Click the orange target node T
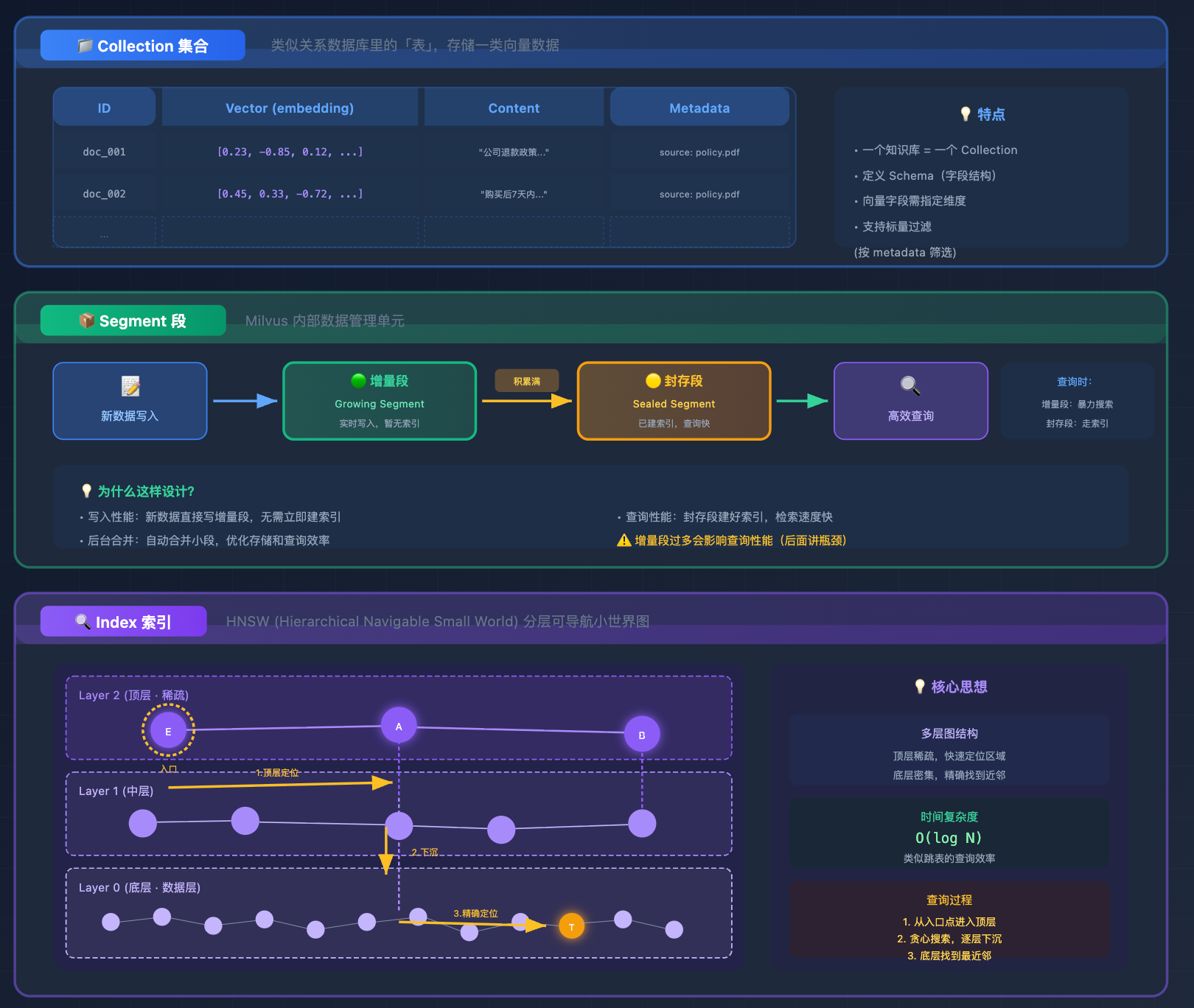The height and width of the screenshot is (1008, 1194). point(571,926)
